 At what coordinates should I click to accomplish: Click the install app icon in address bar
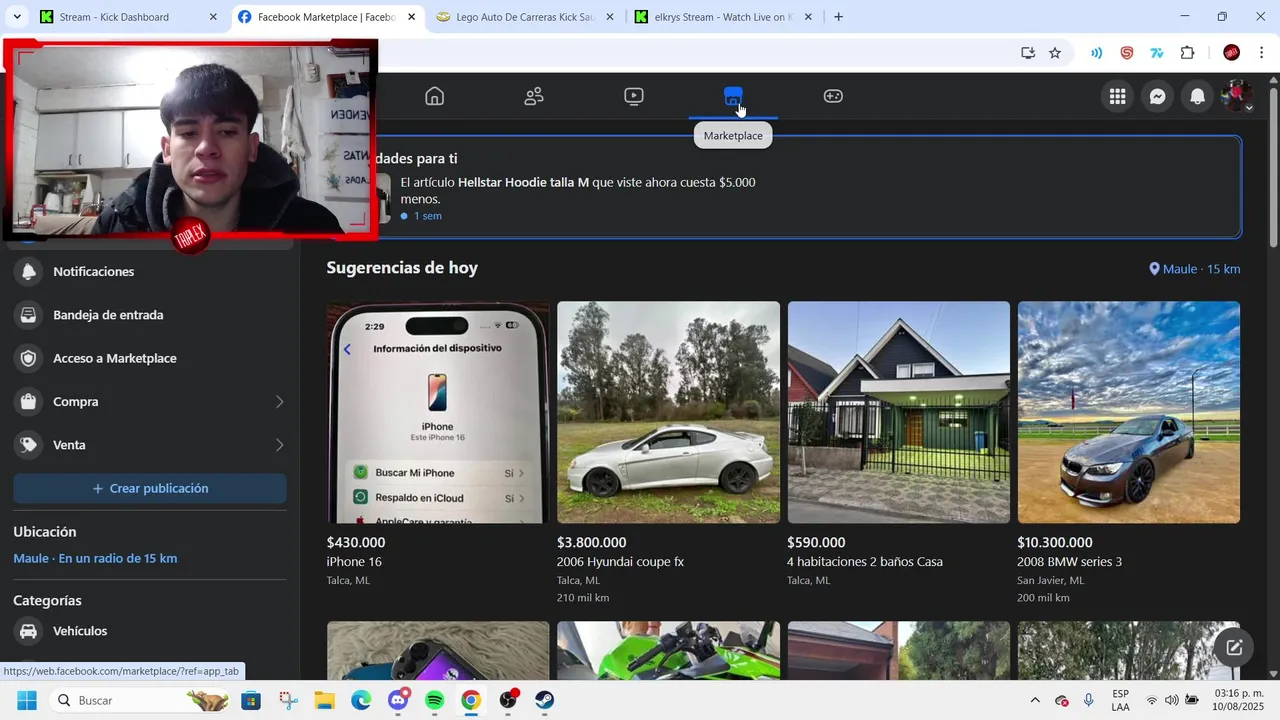[x=1027, y=53]
